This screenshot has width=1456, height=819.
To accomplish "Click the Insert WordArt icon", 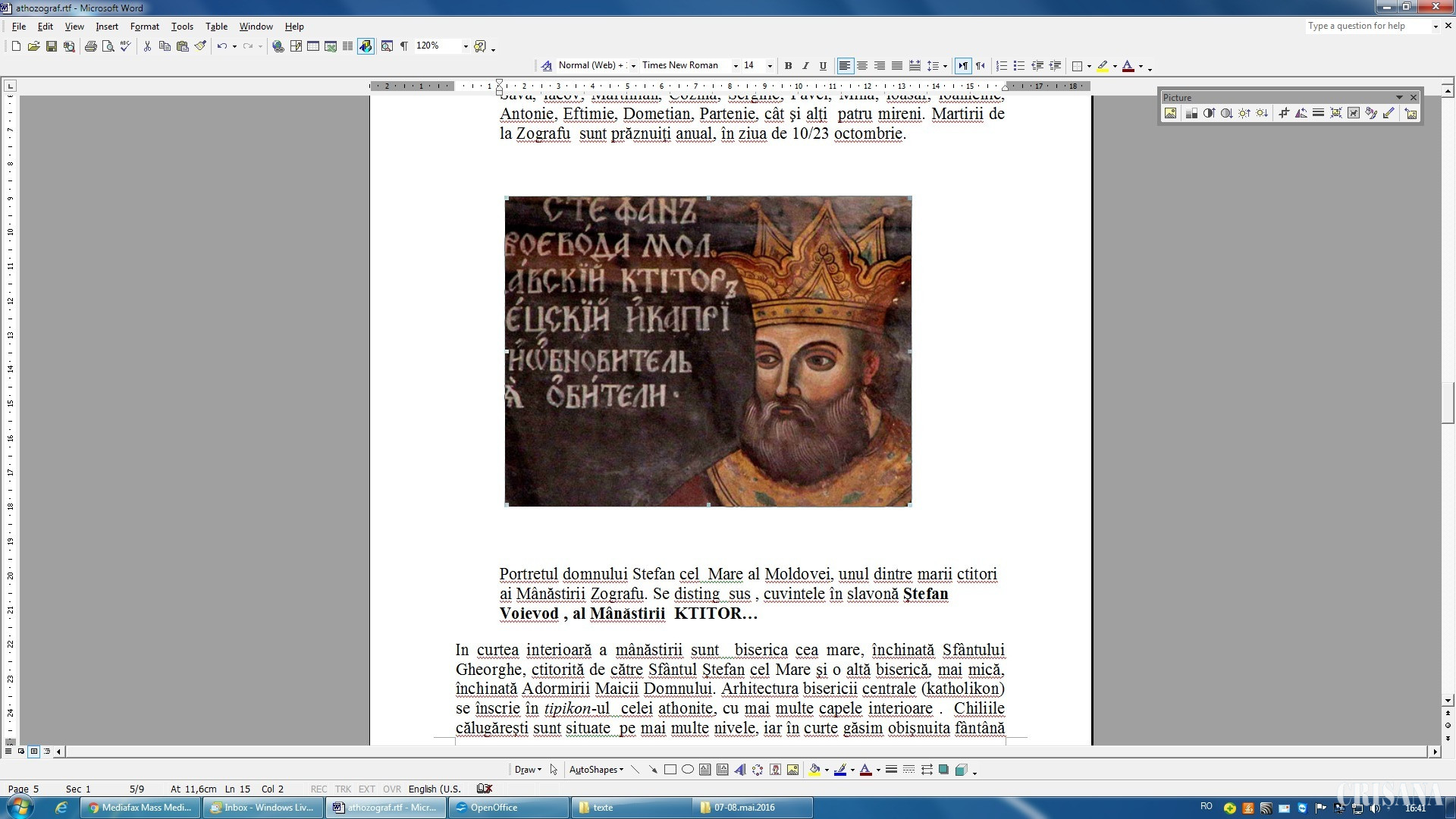I will pos(740,770).
